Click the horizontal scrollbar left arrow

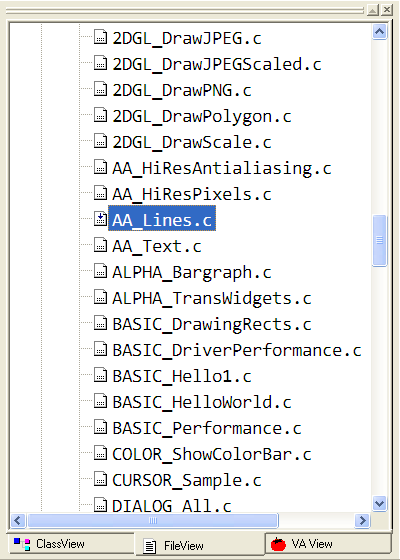(x=18, y=520)
